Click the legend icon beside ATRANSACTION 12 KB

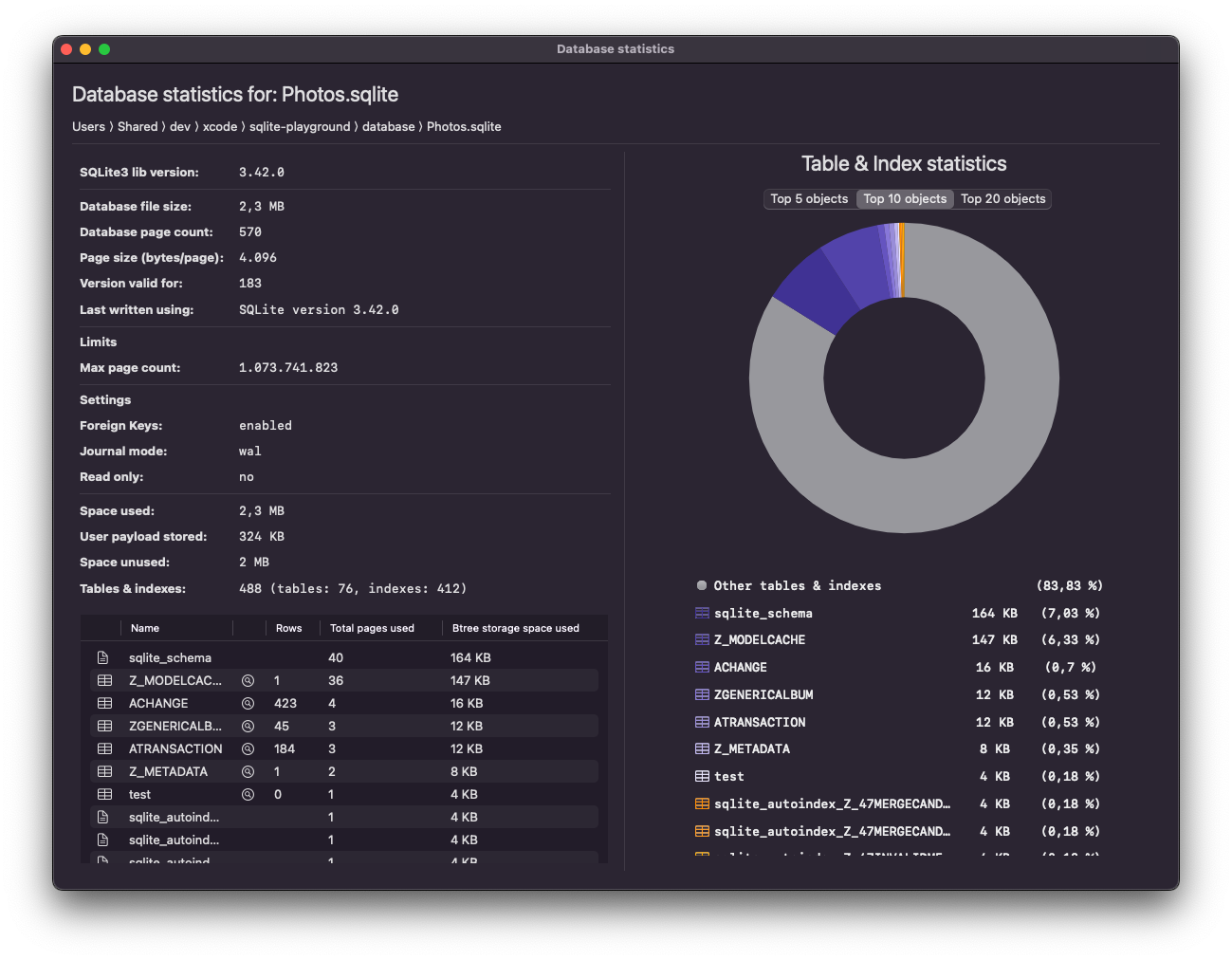click(x=702, y=722)
